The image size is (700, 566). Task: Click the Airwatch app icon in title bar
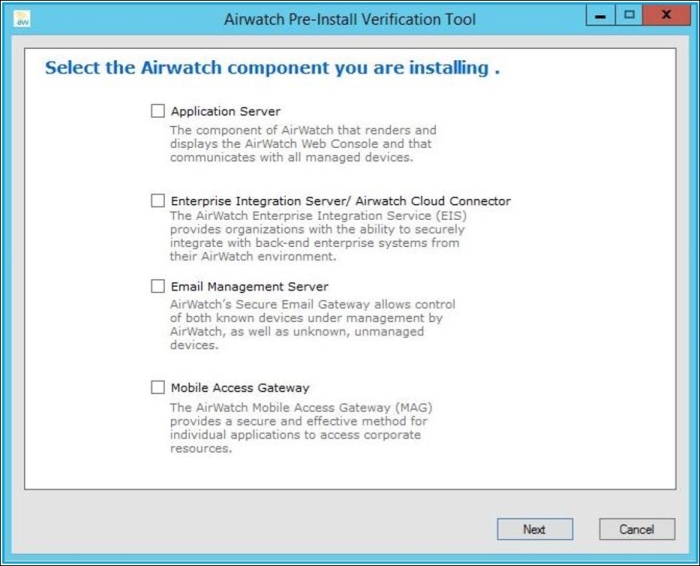pos(22,19)
